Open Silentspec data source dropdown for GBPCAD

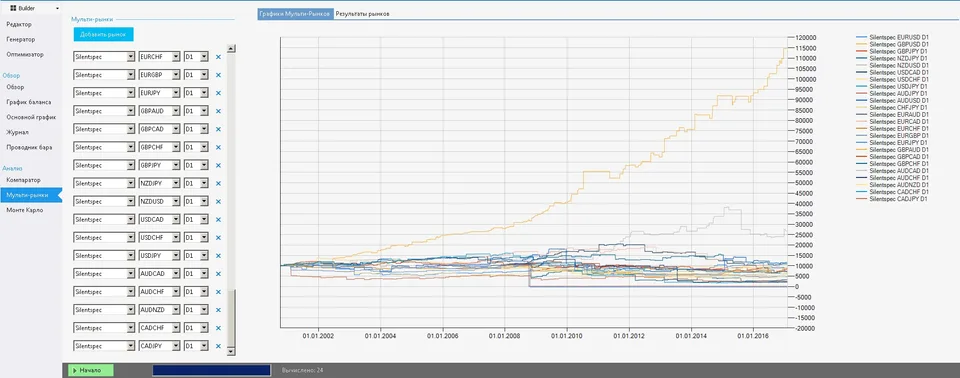[x=130, y=129]
